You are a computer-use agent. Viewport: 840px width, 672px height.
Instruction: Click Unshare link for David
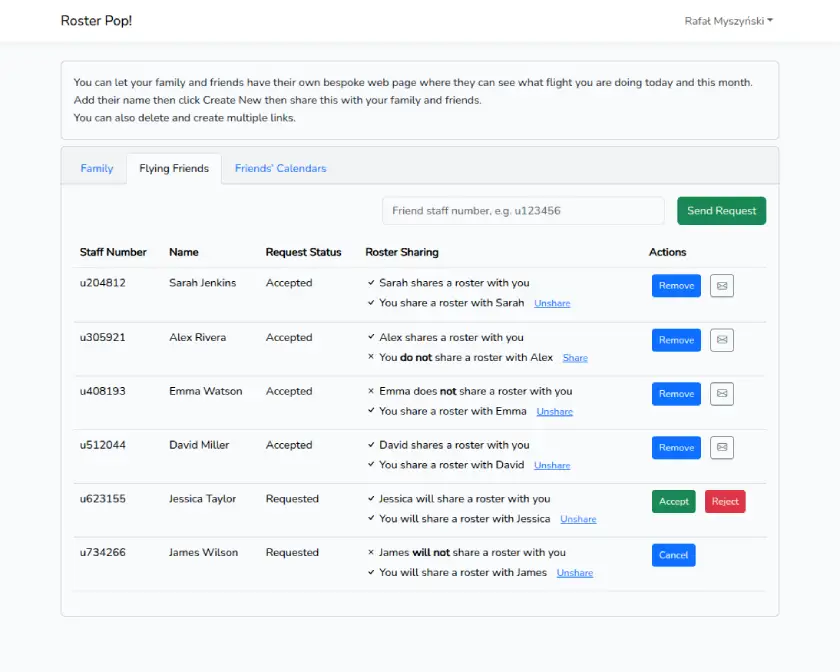tap(552, 466)
